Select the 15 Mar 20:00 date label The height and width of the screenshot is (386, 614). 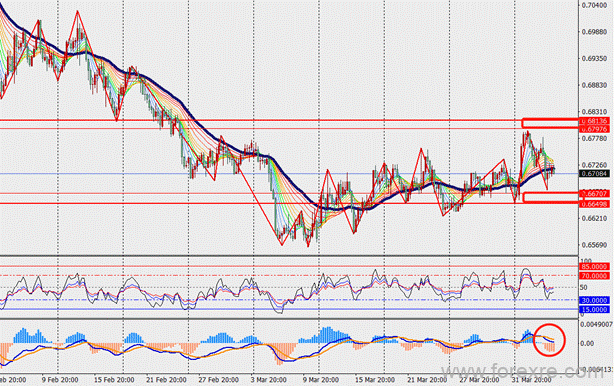[375, 380]
